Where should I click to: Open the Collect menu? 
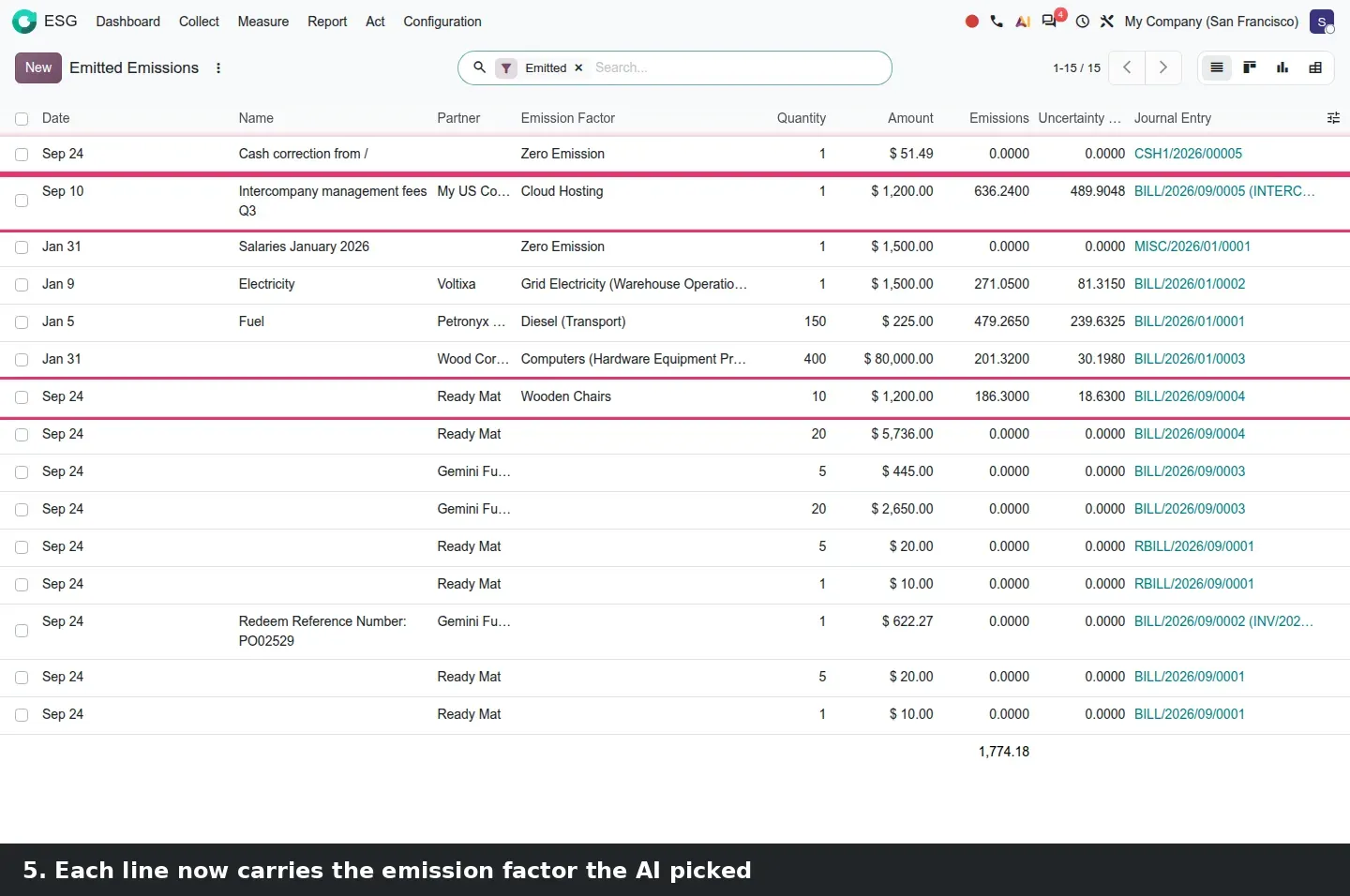click(x=199, y=21)
